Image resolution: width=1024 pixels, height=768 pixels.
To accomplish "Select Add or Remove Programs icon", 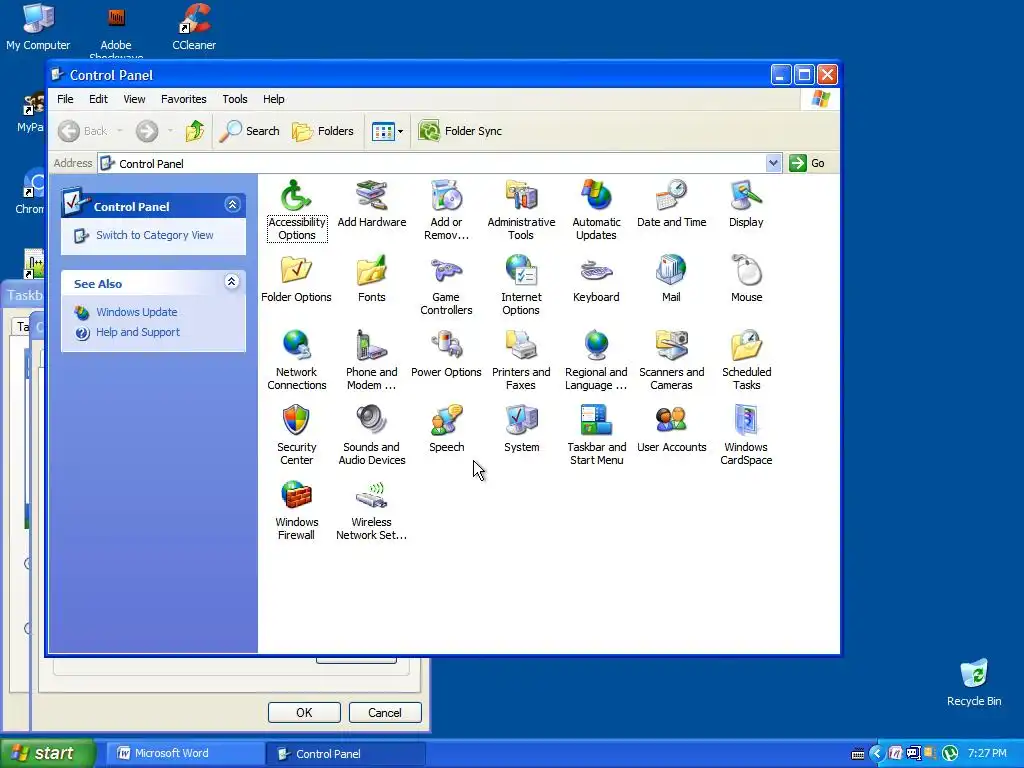I will tap(446, 210).
